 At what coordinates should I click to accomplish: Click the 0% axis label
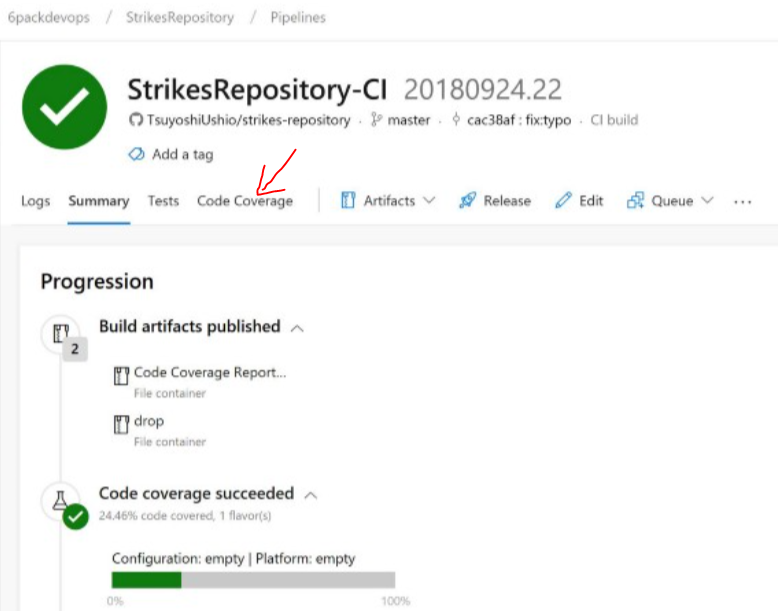(115, 601)
